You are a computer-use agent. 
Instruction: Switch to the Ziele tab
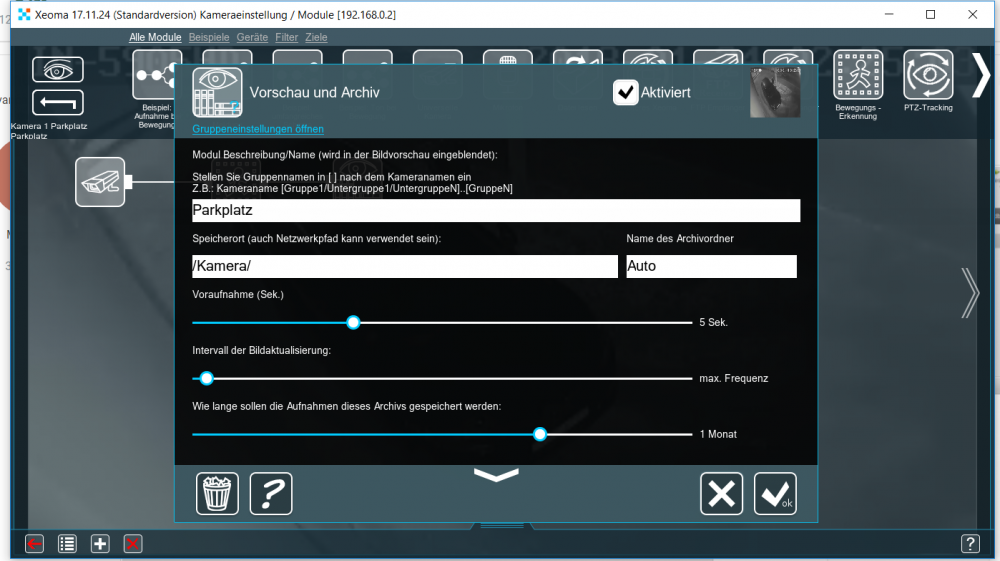coord(316,38)
